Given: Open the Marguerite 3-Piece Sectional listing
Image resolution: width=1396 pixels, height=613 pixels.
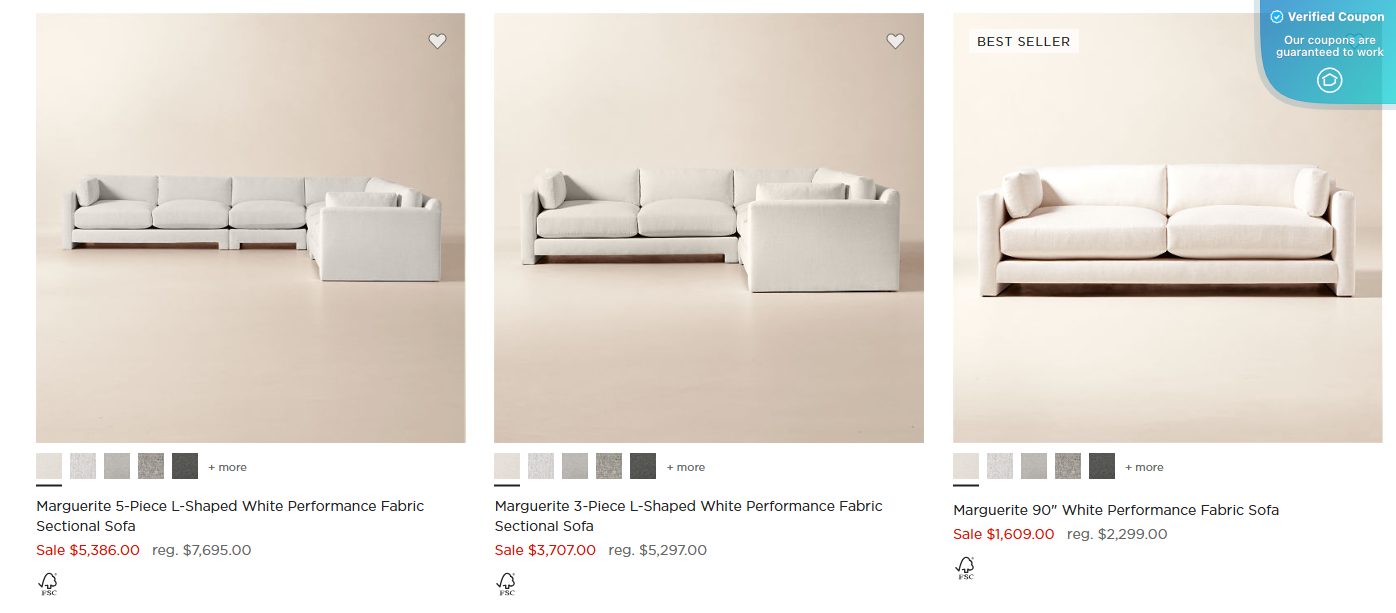Looking at the screenshot, I should (688, 516).
